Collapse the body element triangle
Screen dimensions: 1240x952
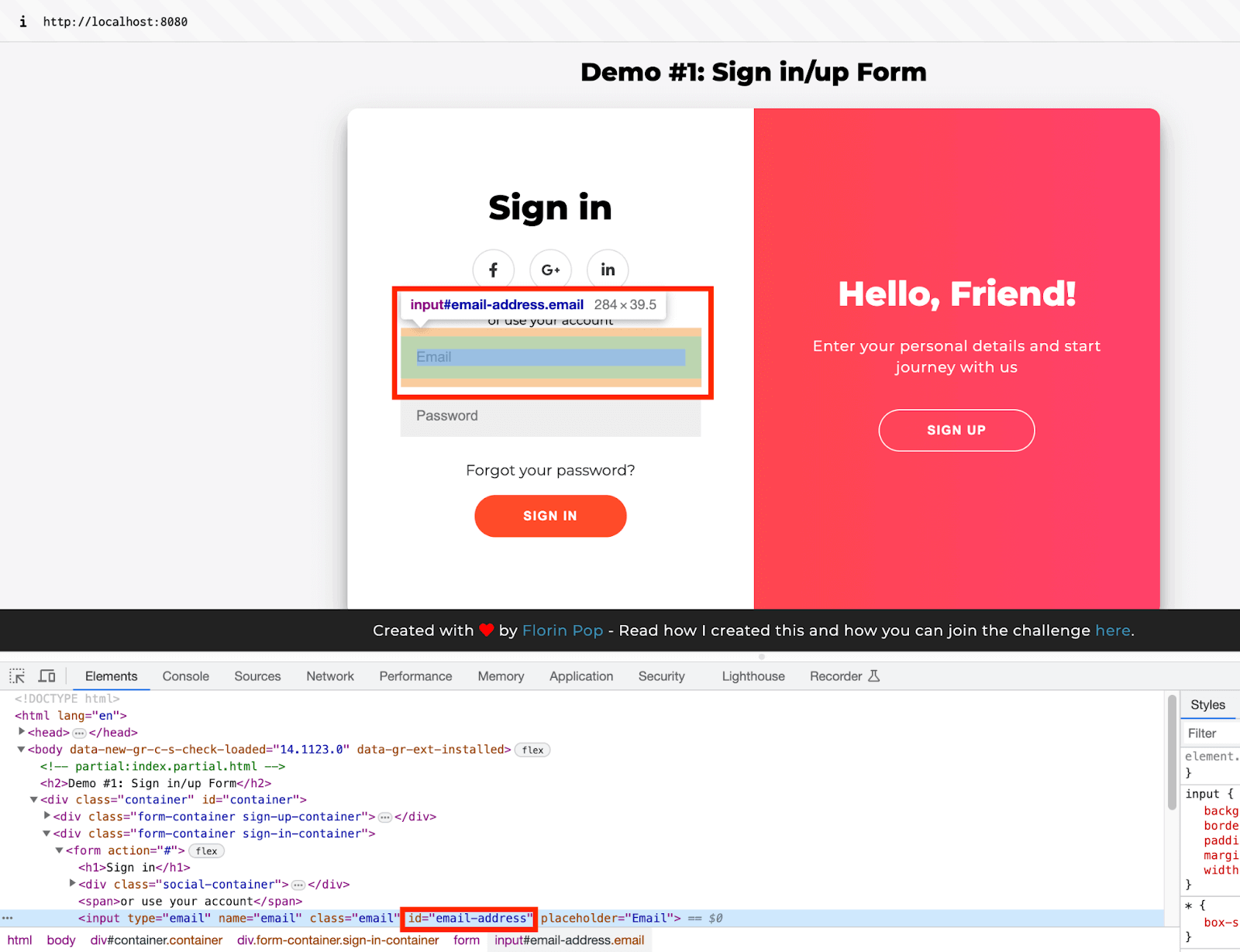point(22,749)
